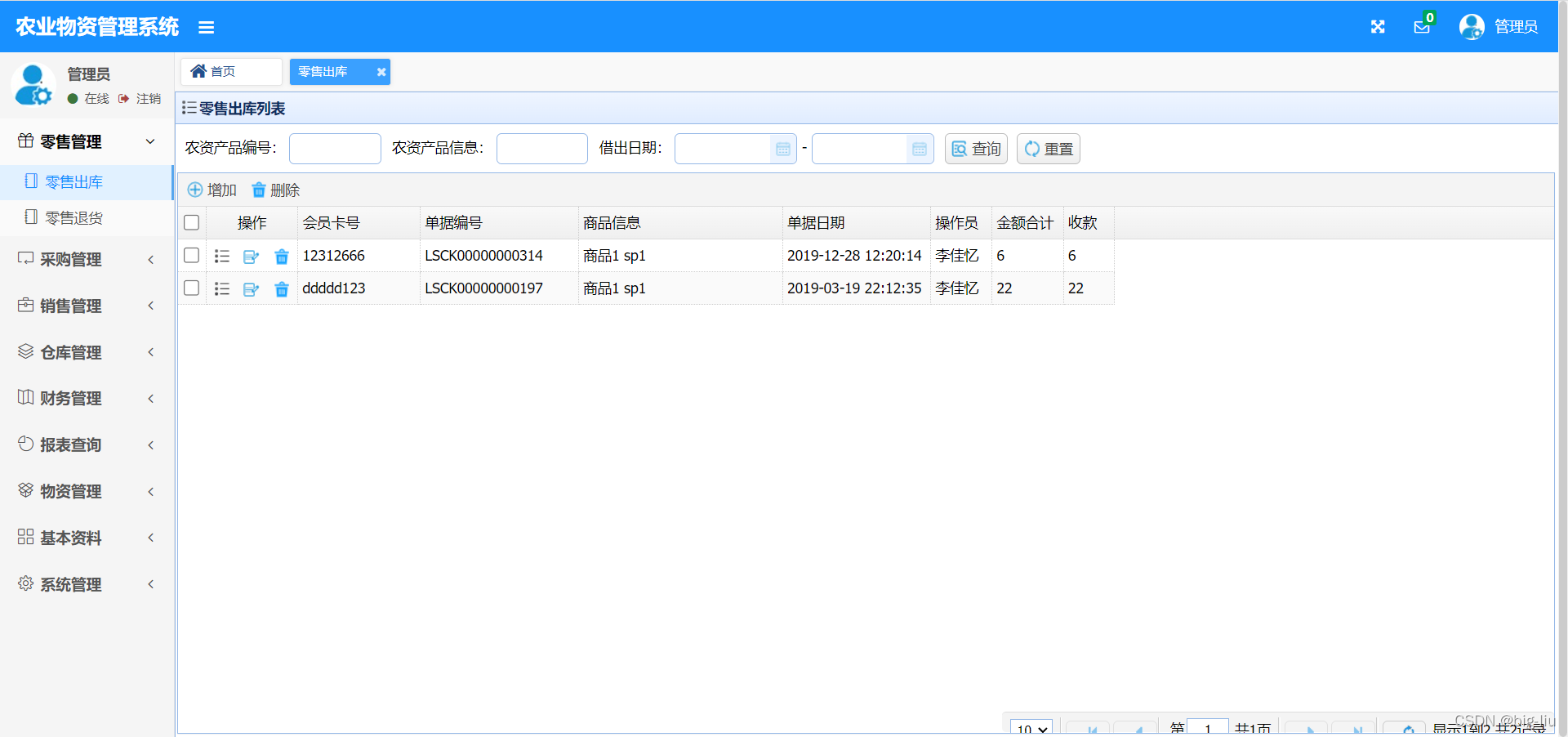Click the 物资管理 icon in sidebar
Image resolution: width=1568 pixels, height=737 pixels.
26,490
